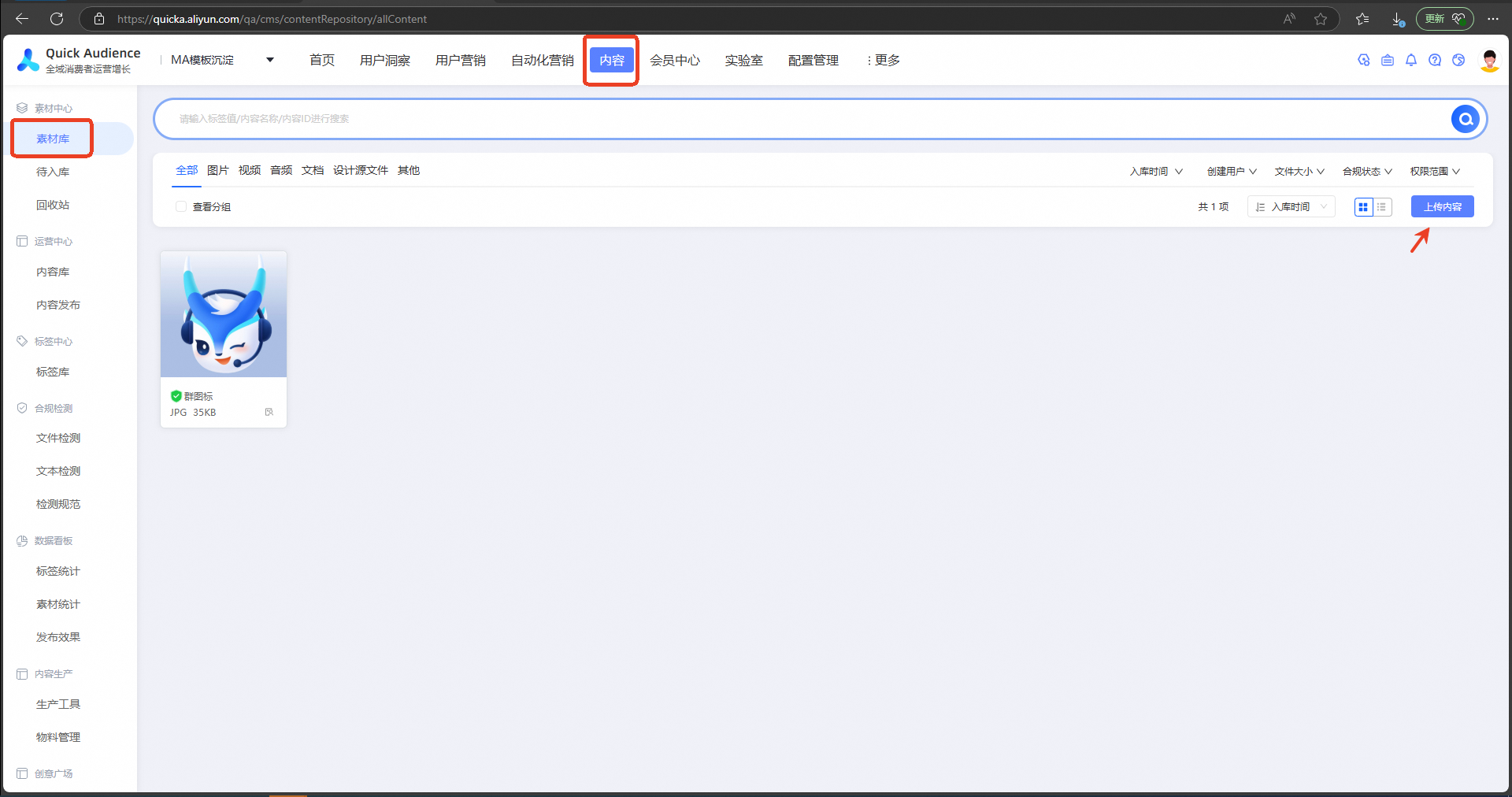Viewport: 1512px width, 797px height.
Task: Switch to the 设计源文件 tab
Action: click(x=361, y=170)
